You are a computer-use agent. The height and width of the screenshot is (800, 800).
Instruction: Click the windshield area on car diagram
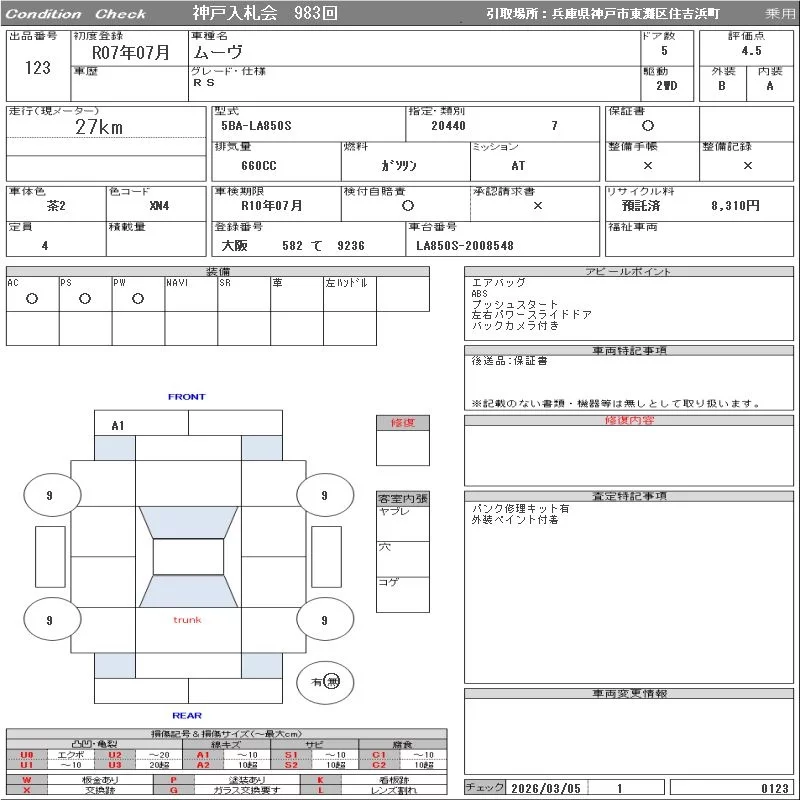click(x=187, y=524)
